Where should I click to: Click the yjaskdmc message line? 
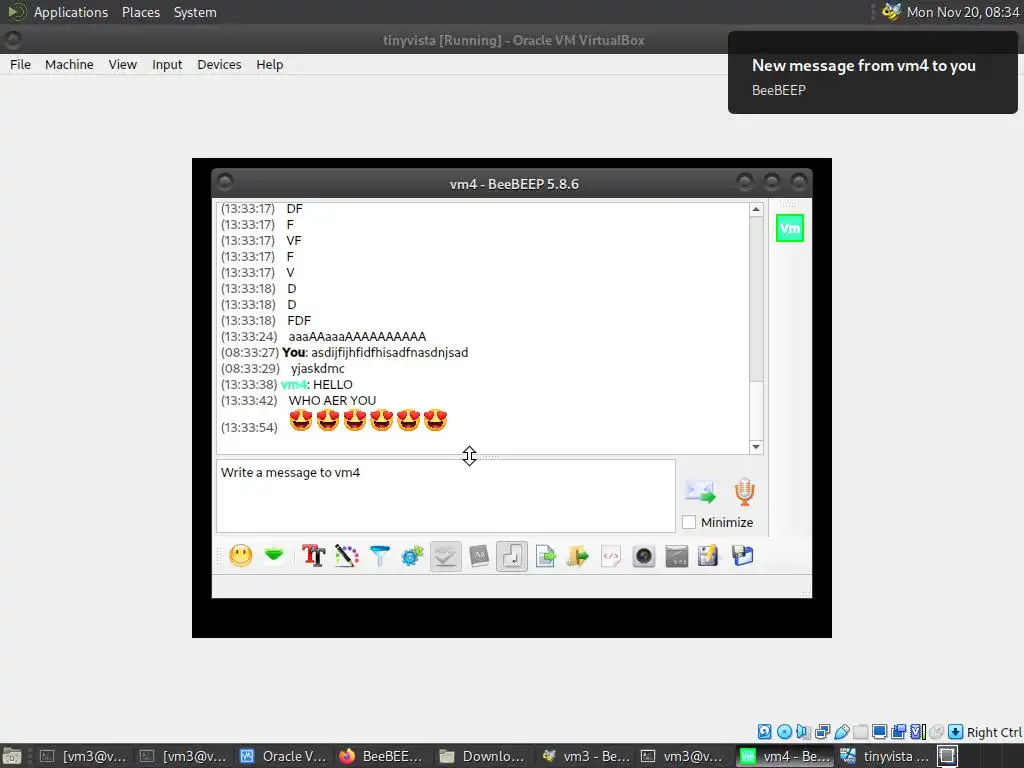(x=317, y=368)
